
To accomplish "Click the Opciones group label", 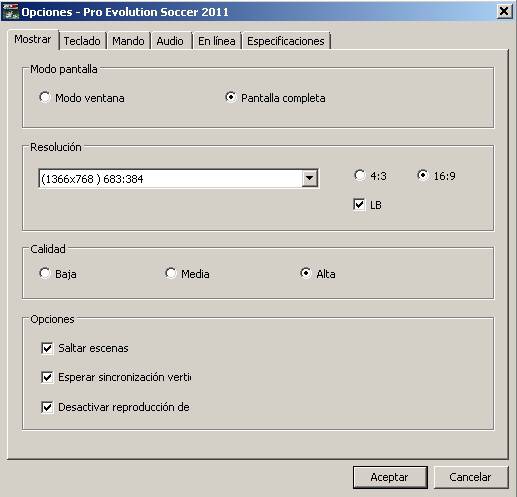I will (52, 319).
